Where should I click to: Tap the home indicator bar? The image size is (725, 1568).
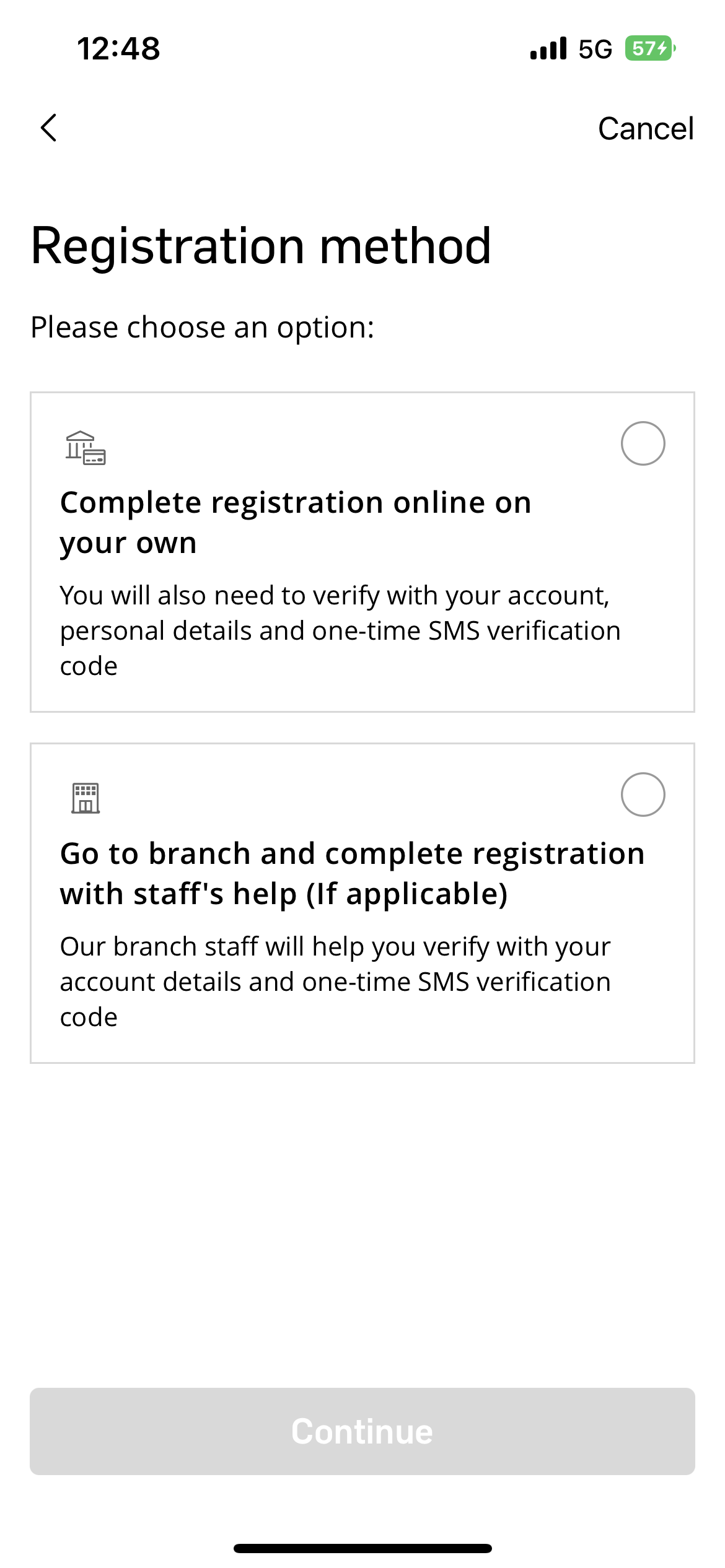(x=362, y=1548)
